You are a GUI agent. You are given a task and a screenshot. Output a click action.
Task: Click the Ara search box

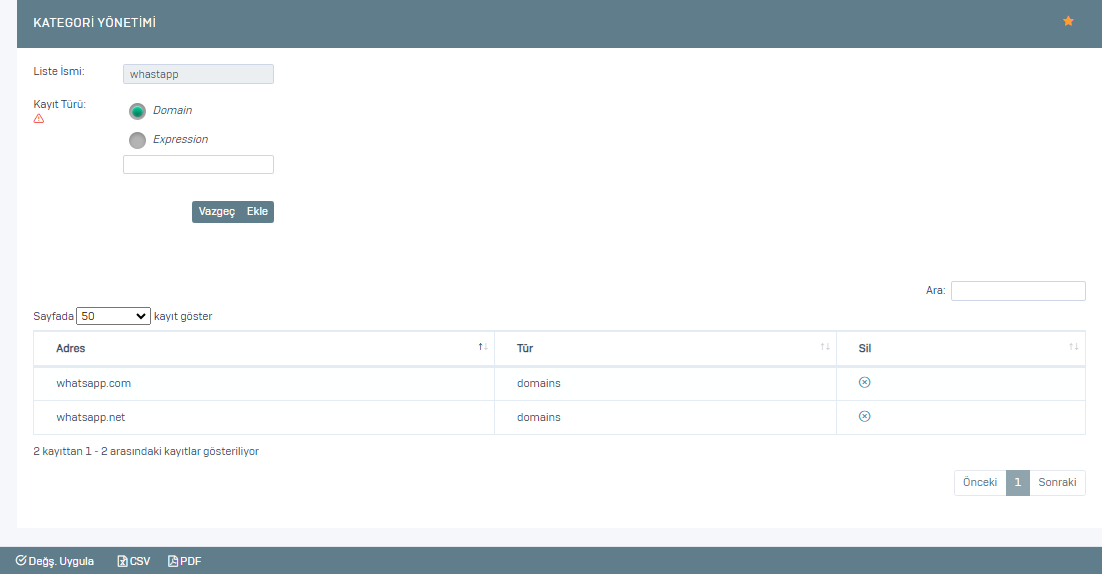coord(1018,290)
